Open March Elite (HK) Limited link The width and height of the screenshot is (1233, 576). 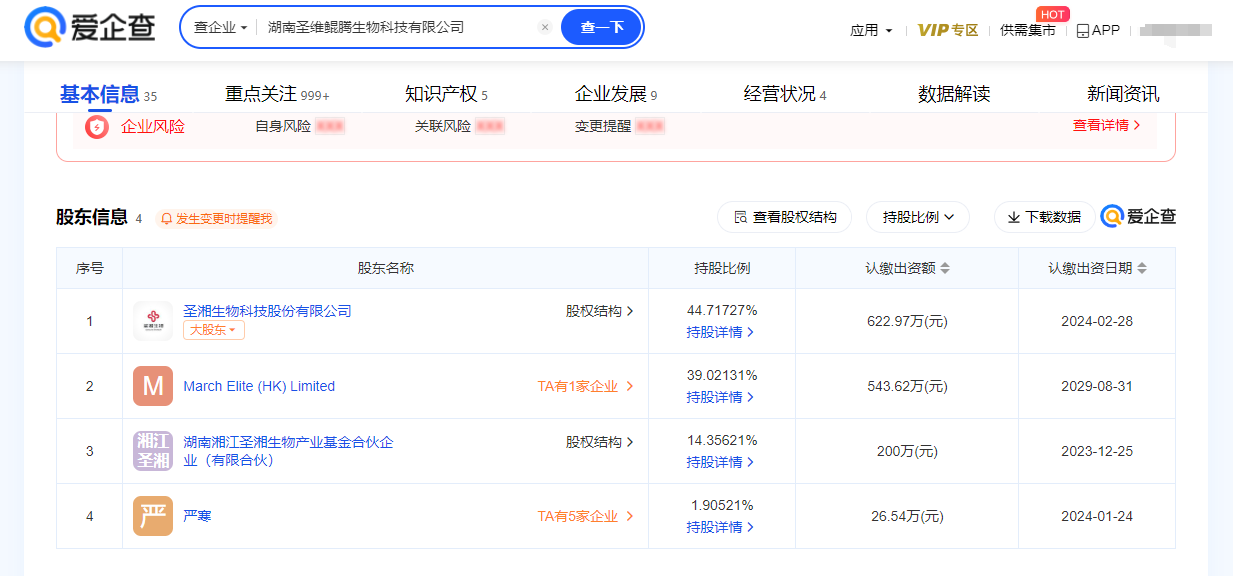pyautogui.click(x=259, y=386)
